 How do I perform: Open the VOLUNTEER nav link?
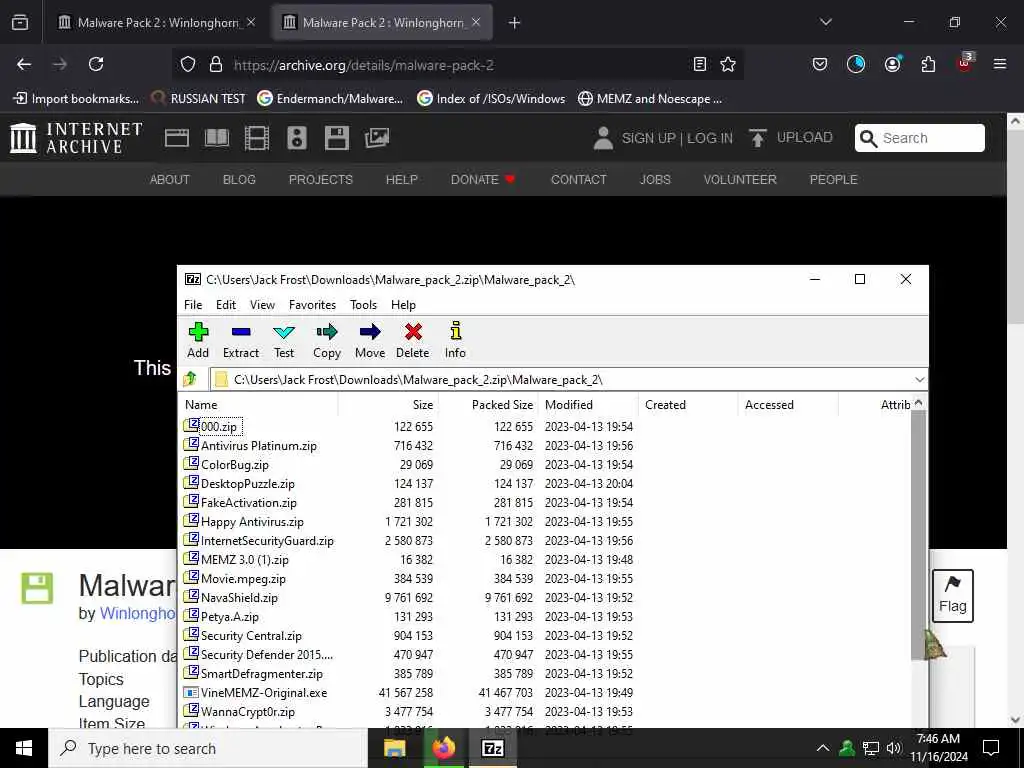740,180
